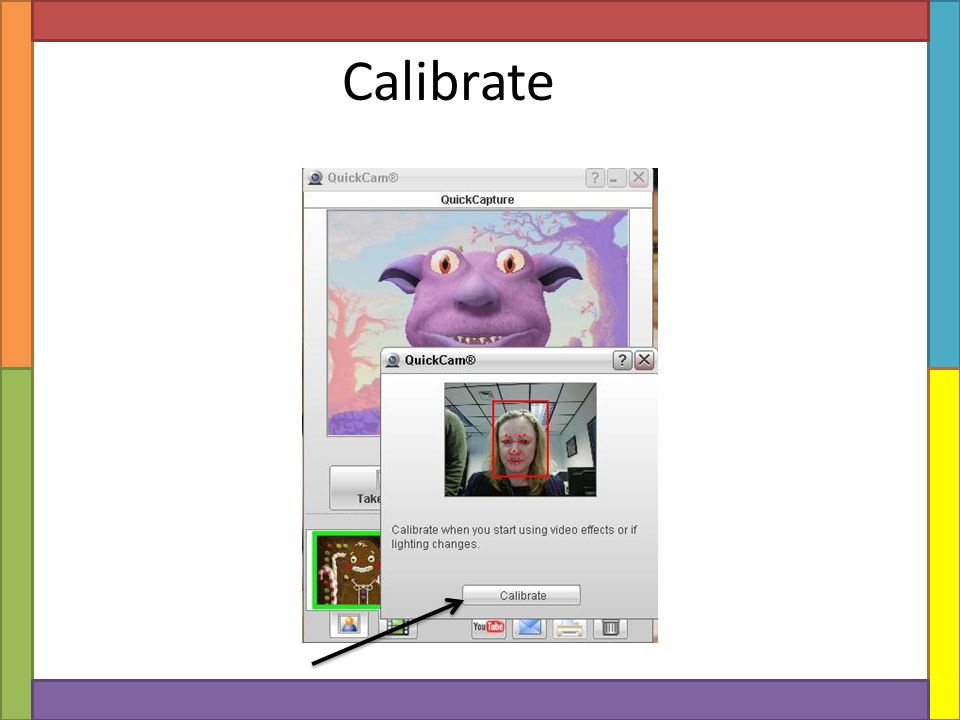Select the gingerbread man thumbnail

[x=347, y=571]
